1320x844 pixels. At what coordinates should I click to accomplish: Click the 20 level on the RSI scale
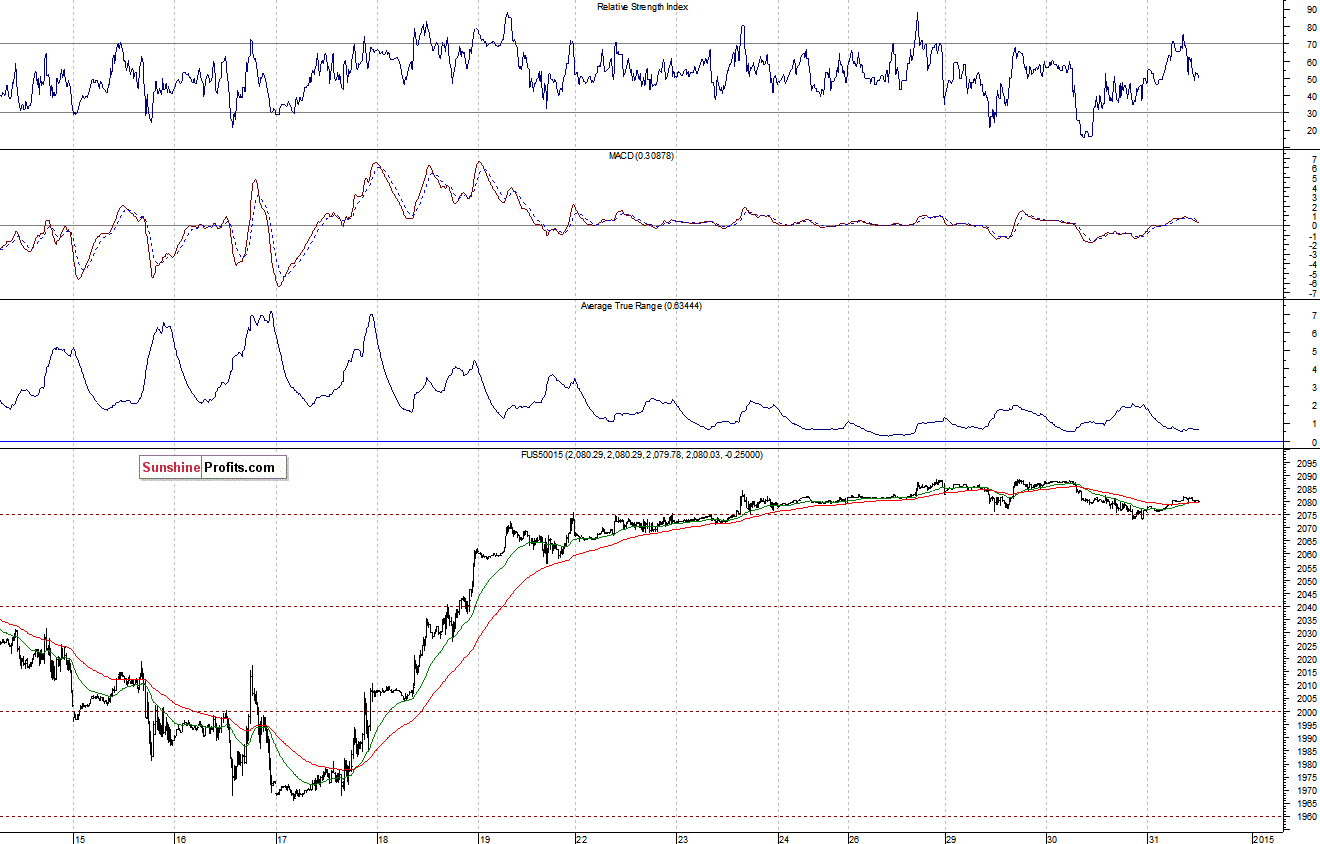(1311, 131)
